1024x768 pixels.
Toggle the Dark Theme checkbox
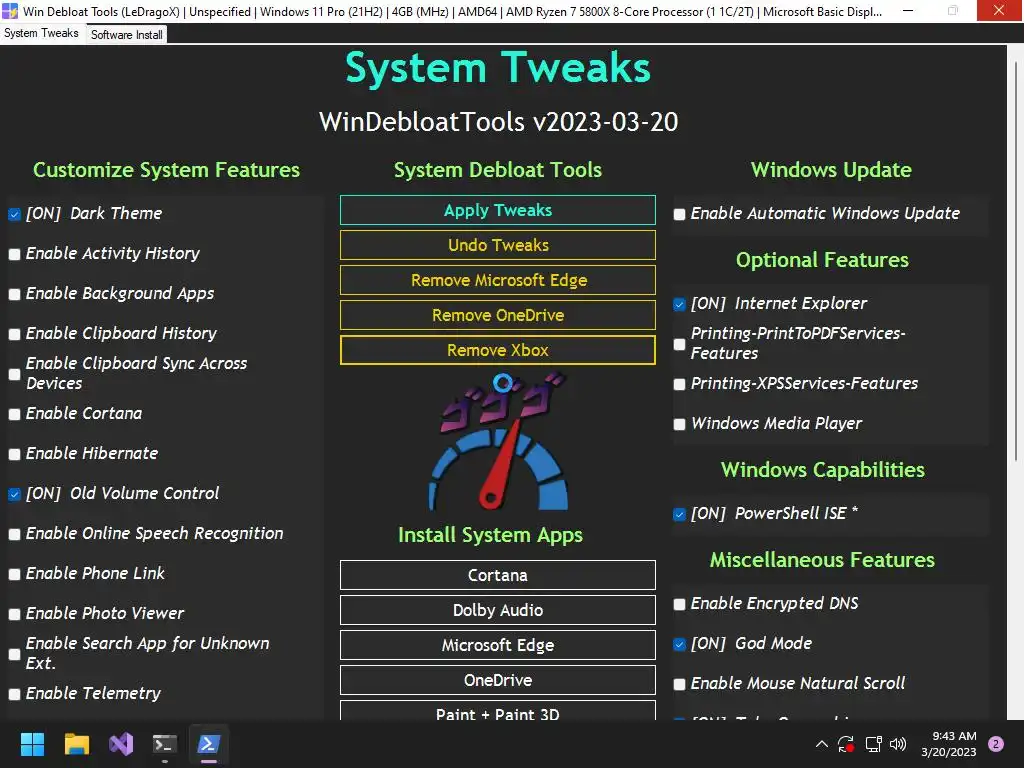pos(14,214)
